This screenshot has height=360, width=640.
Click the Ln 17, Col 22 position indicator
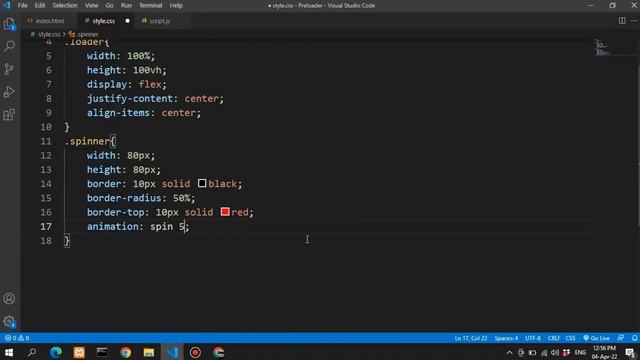471,338
